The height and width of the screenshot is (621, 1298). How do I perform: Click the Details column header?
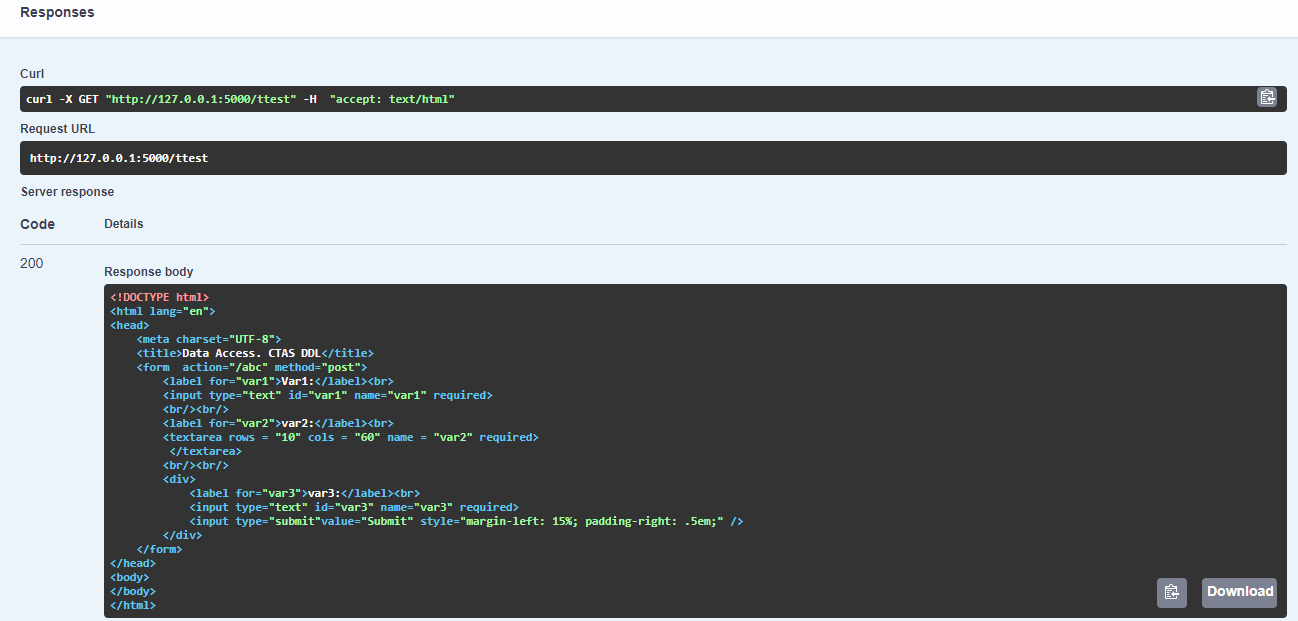(123, 223)
